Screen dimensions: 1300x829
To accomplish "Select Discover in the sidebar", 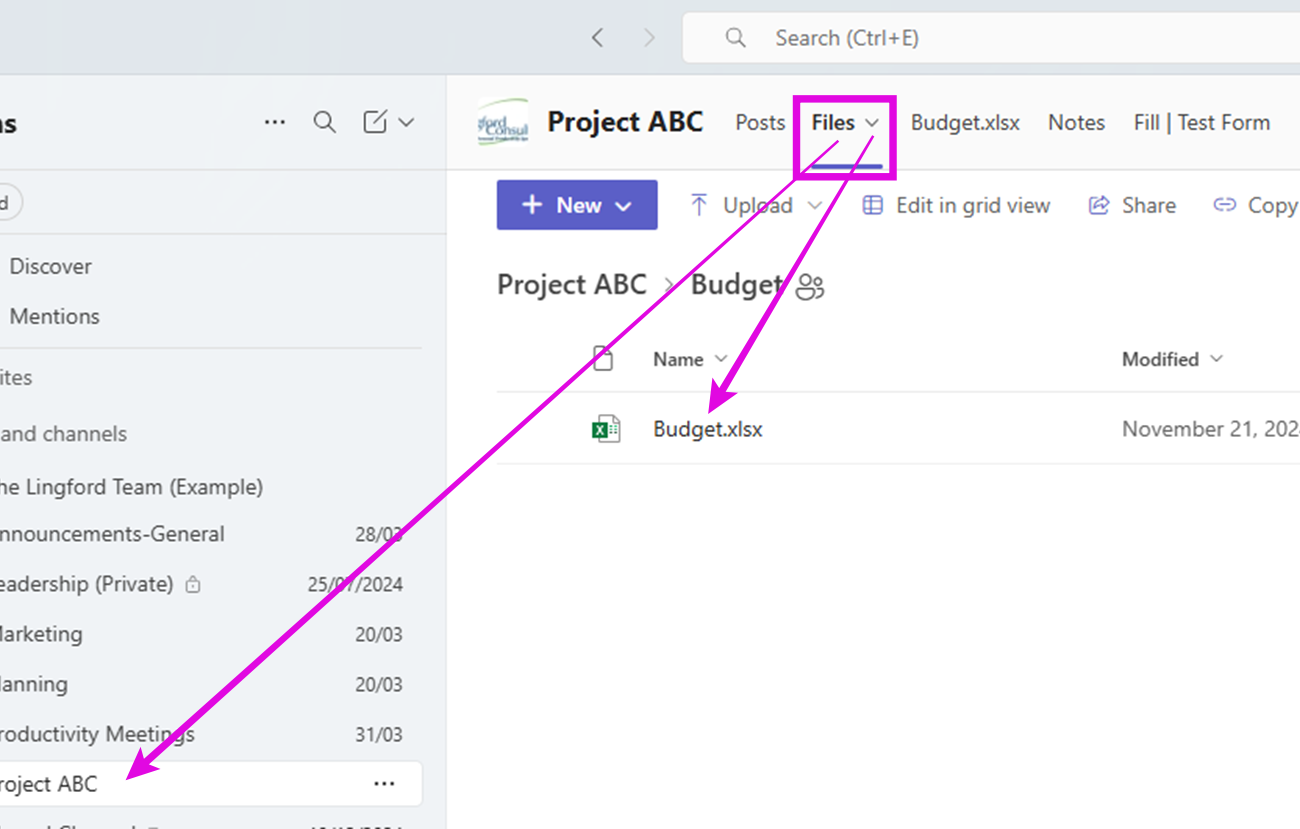I will point(50,266).
